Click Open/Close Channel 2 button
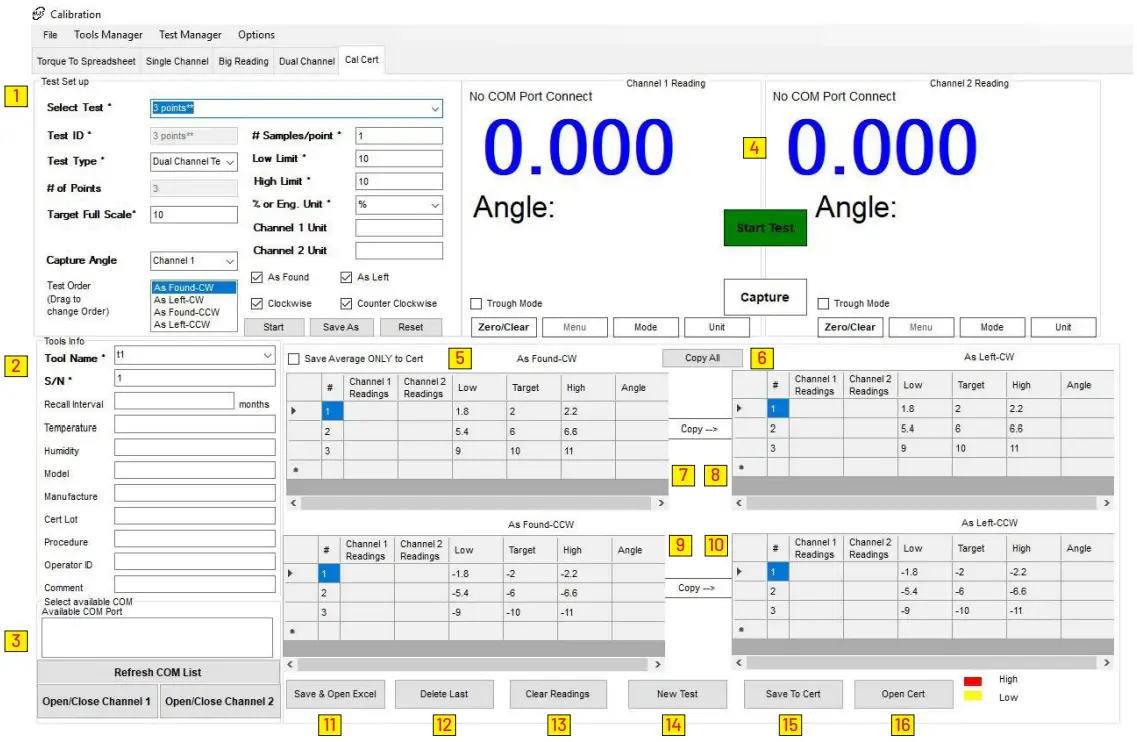 [220, 701]
